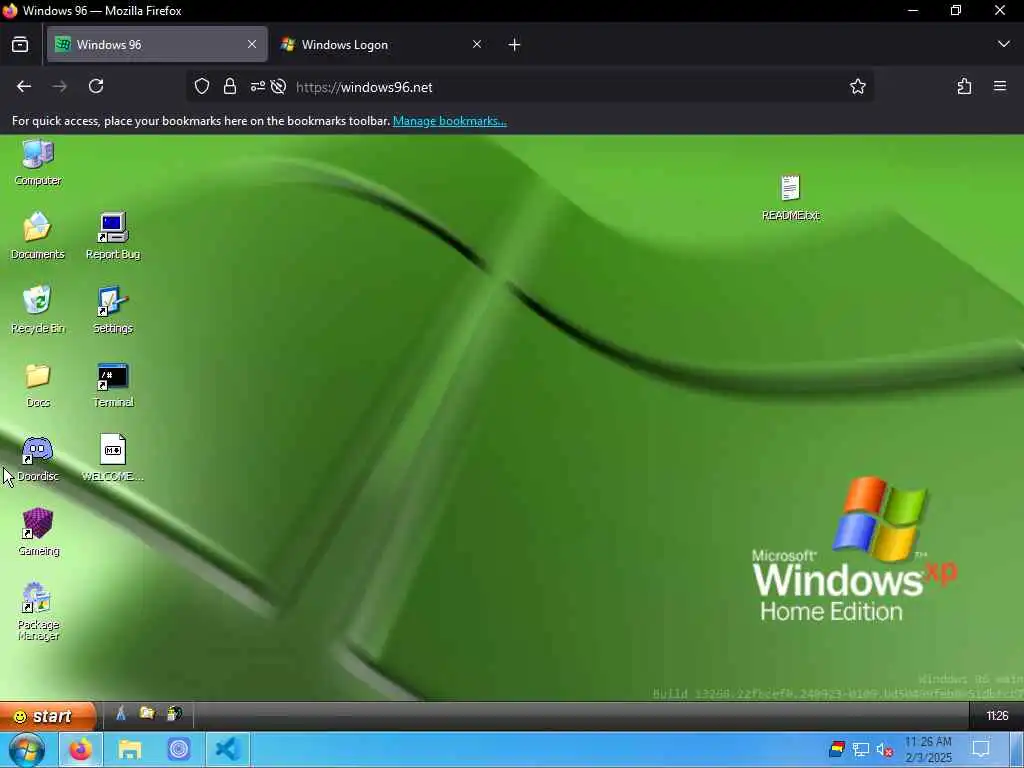Screen dimensions: 1024x768
Task: Close the Windows Logon tab
Action: [x=477, y=44]
